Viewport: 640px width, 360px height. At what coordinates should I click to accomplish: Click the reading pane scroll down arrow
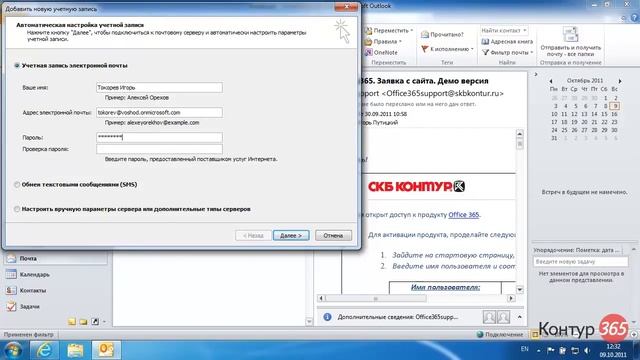coord(520,289)
